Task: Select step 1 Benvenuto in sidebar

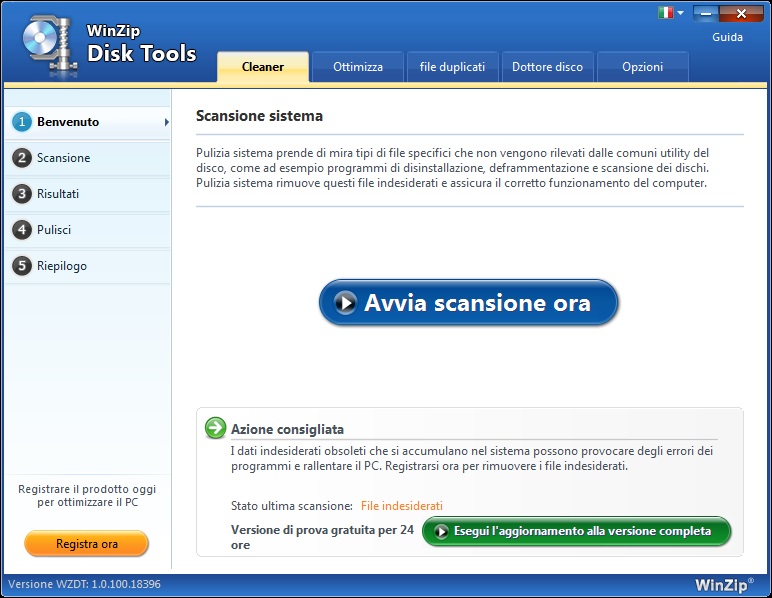Action: (x=88, y=122)
